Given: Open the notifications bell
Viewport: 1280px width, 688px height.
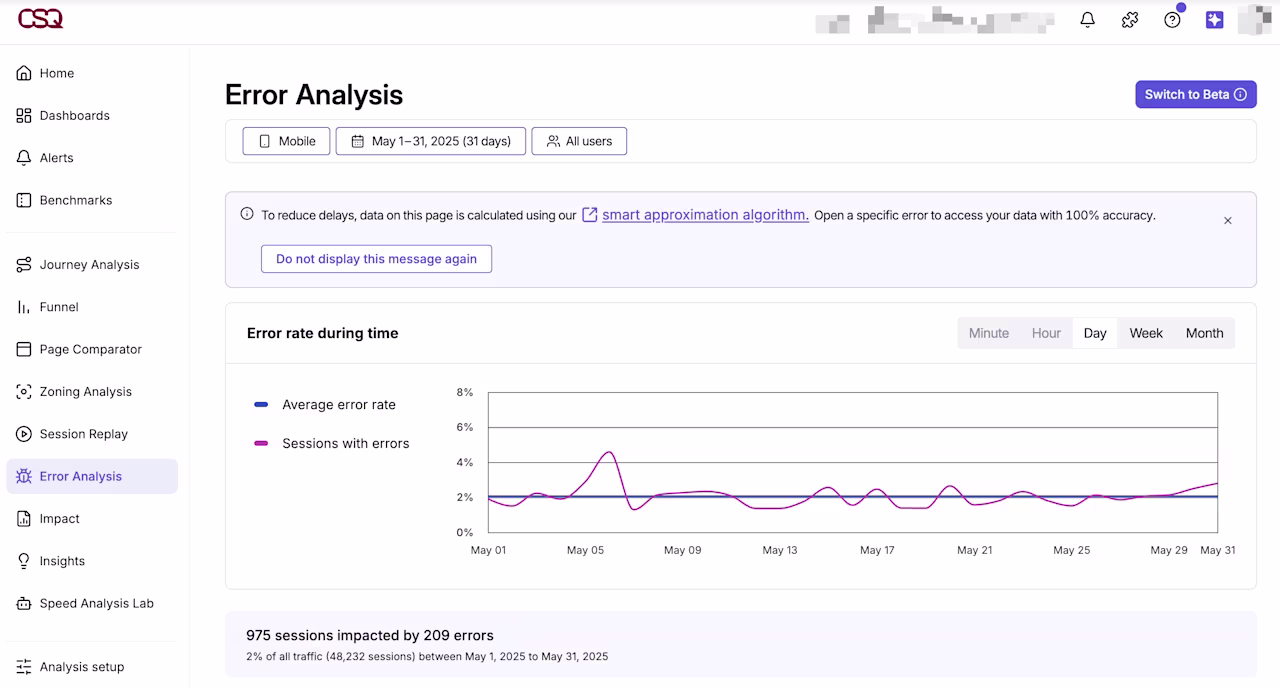Looking at the screenshot, I should click(1088, 19).
